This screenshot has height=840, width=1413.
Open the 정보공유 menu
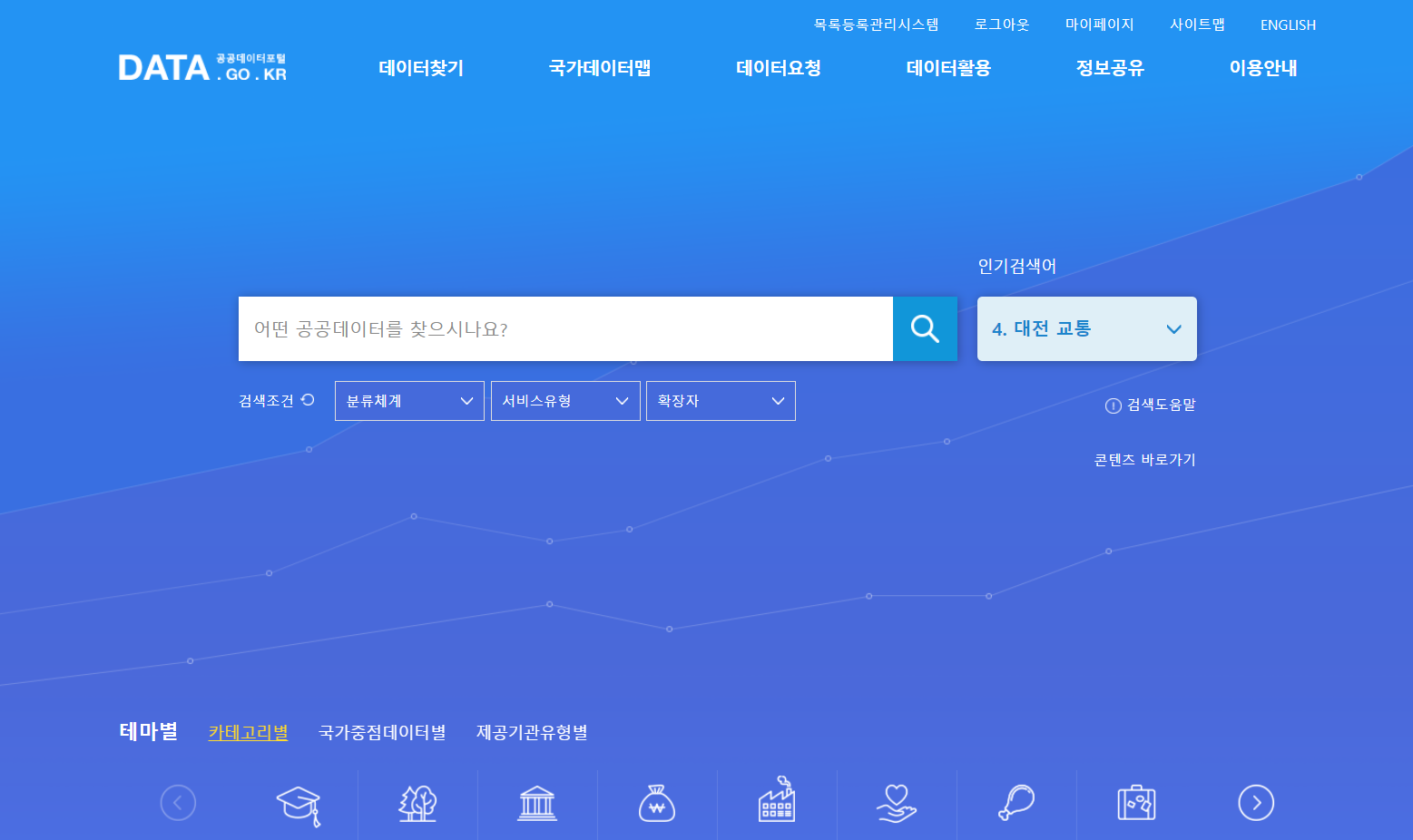coord(1110,68)
